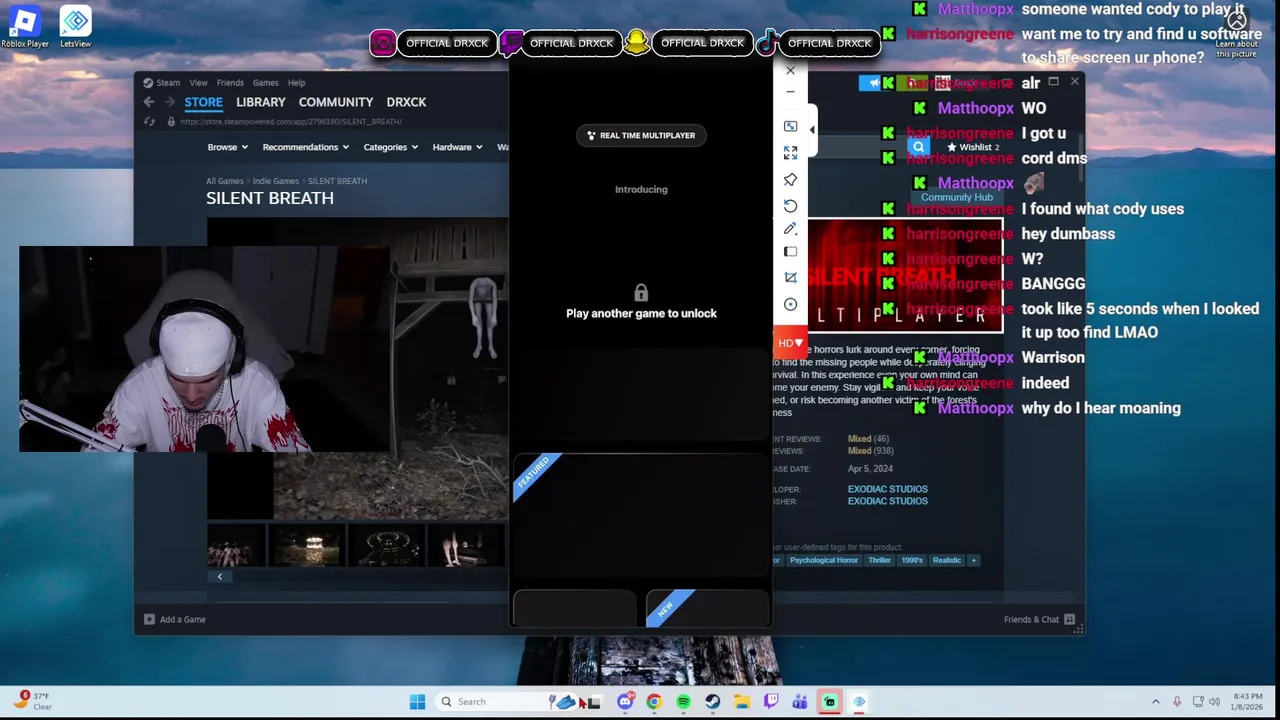Screen dimensions: 1280x720
Task: Open the Windows Start button
Action: (x=417, y=702)
